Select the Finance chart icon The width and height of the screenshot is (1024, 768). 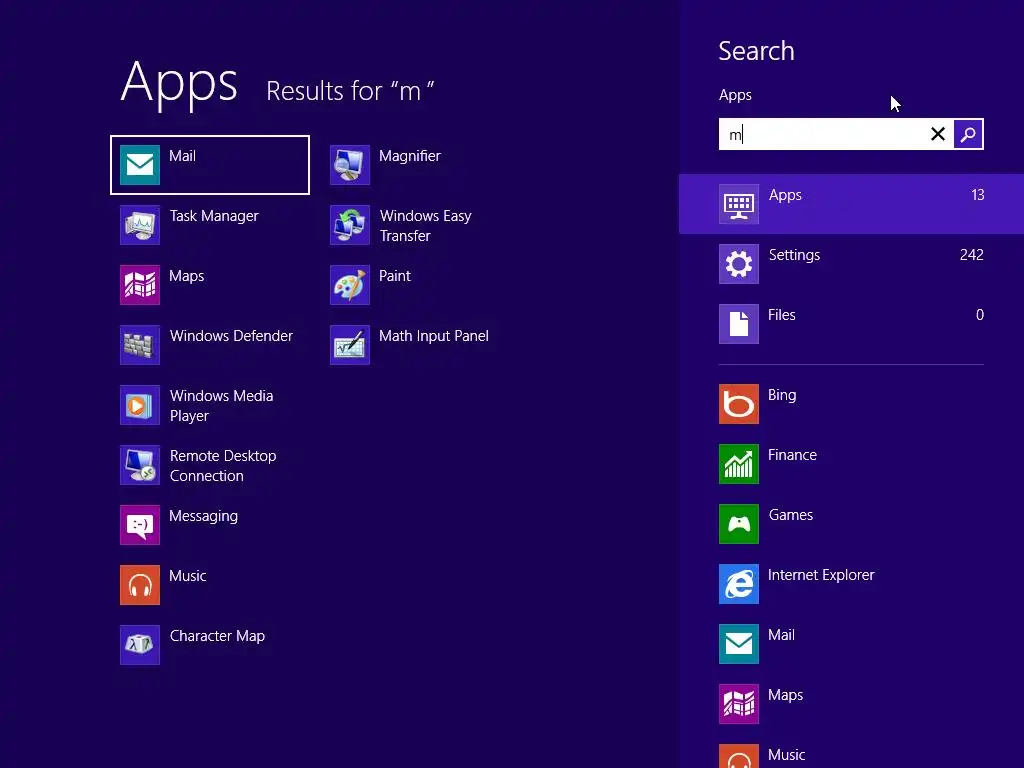[x=739, y=464]
